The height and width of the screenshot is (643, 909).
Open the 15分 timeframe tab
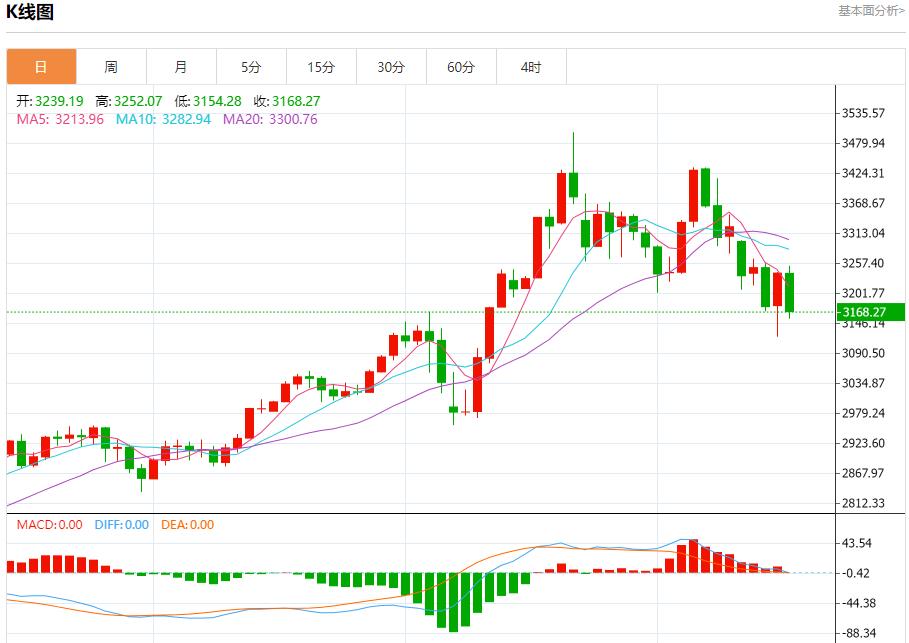321,67
